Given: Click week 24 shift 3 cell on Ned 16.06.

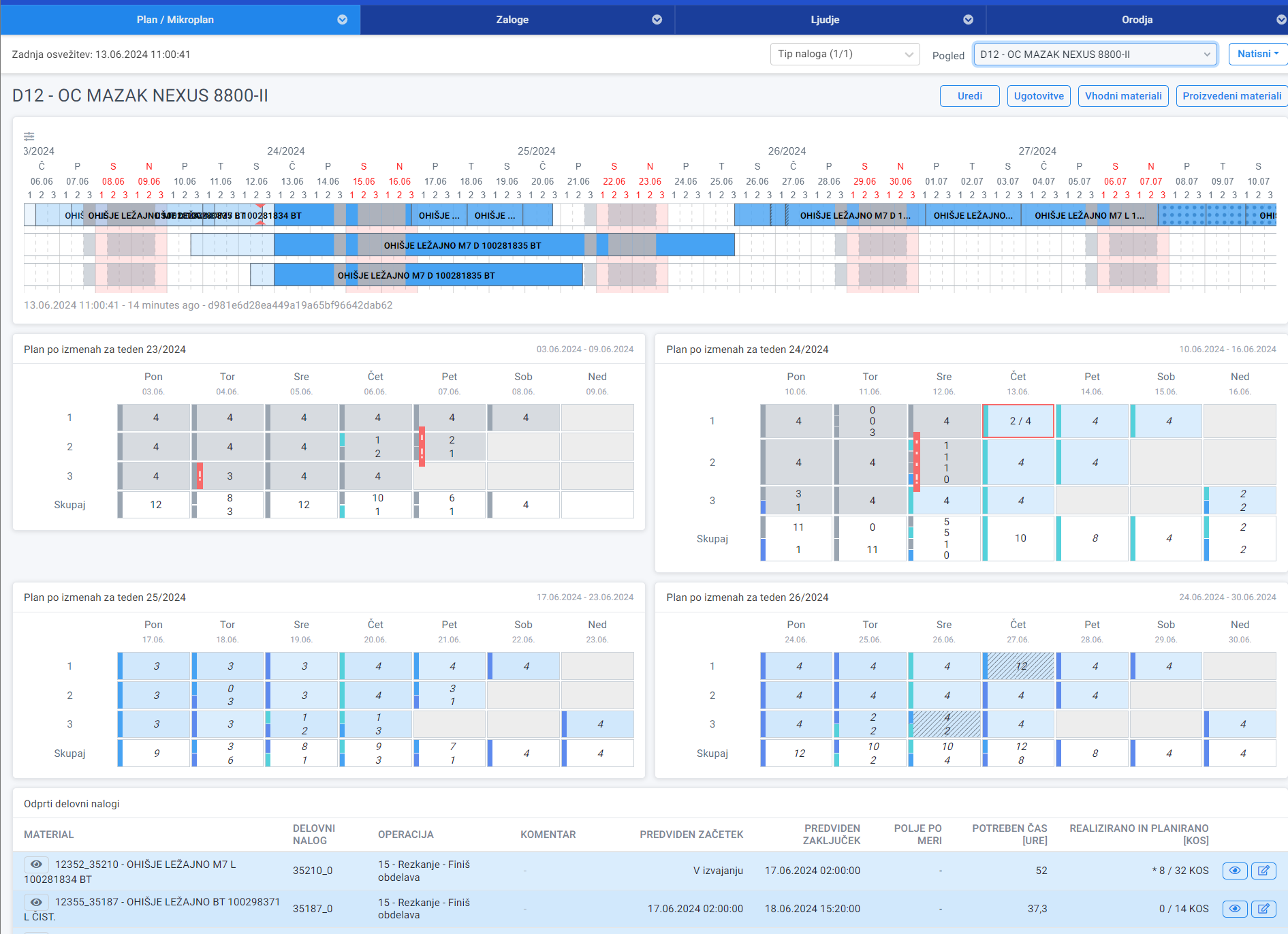Looking at the screenshot, I should pyautogui.click(x=1240, y=501).
